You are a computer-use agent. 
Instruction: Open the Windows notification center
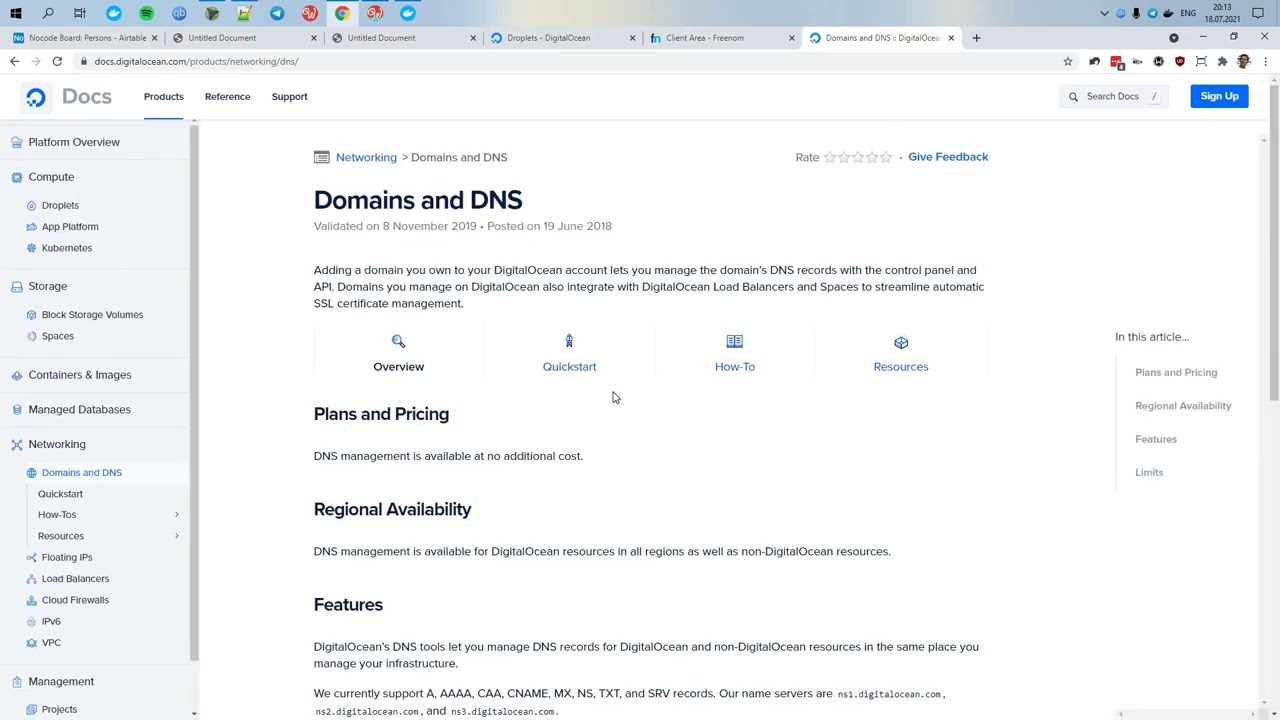click(x=1258, y=13)
